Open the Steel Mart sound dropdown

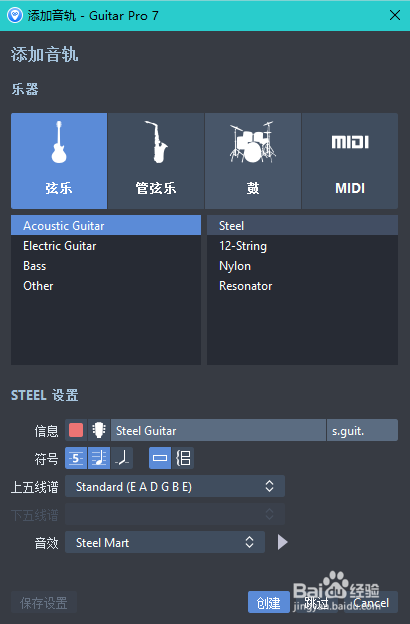pos(165,542)
